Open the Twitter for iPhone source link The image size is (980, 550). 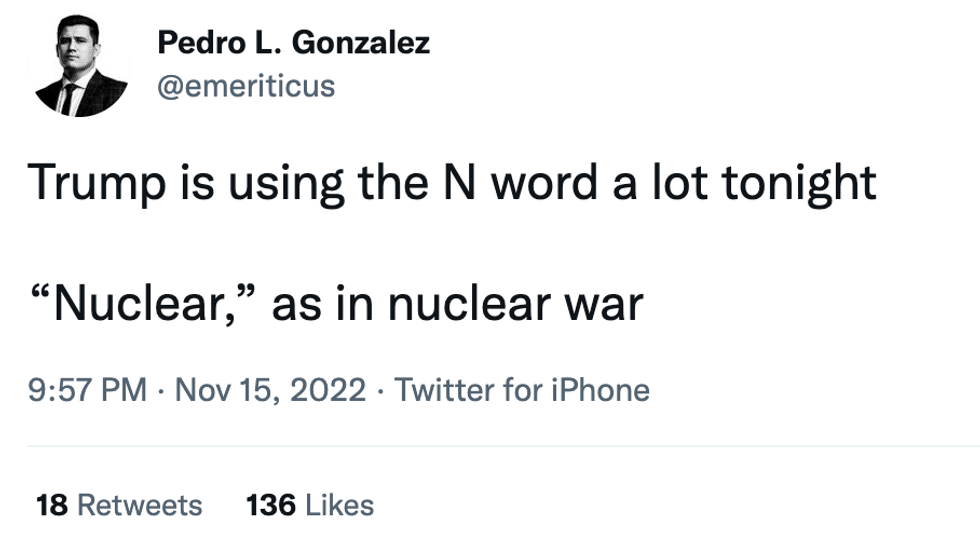click(x=522, y=389)
